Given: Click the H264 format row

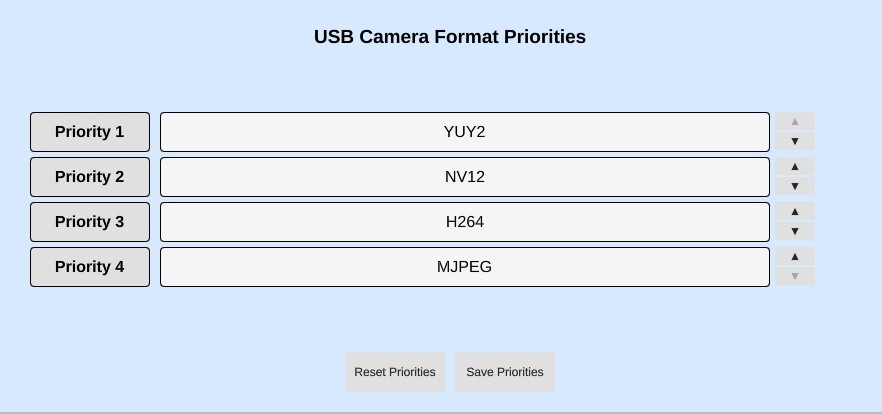Looking at the screenshot, I should 465,222.
